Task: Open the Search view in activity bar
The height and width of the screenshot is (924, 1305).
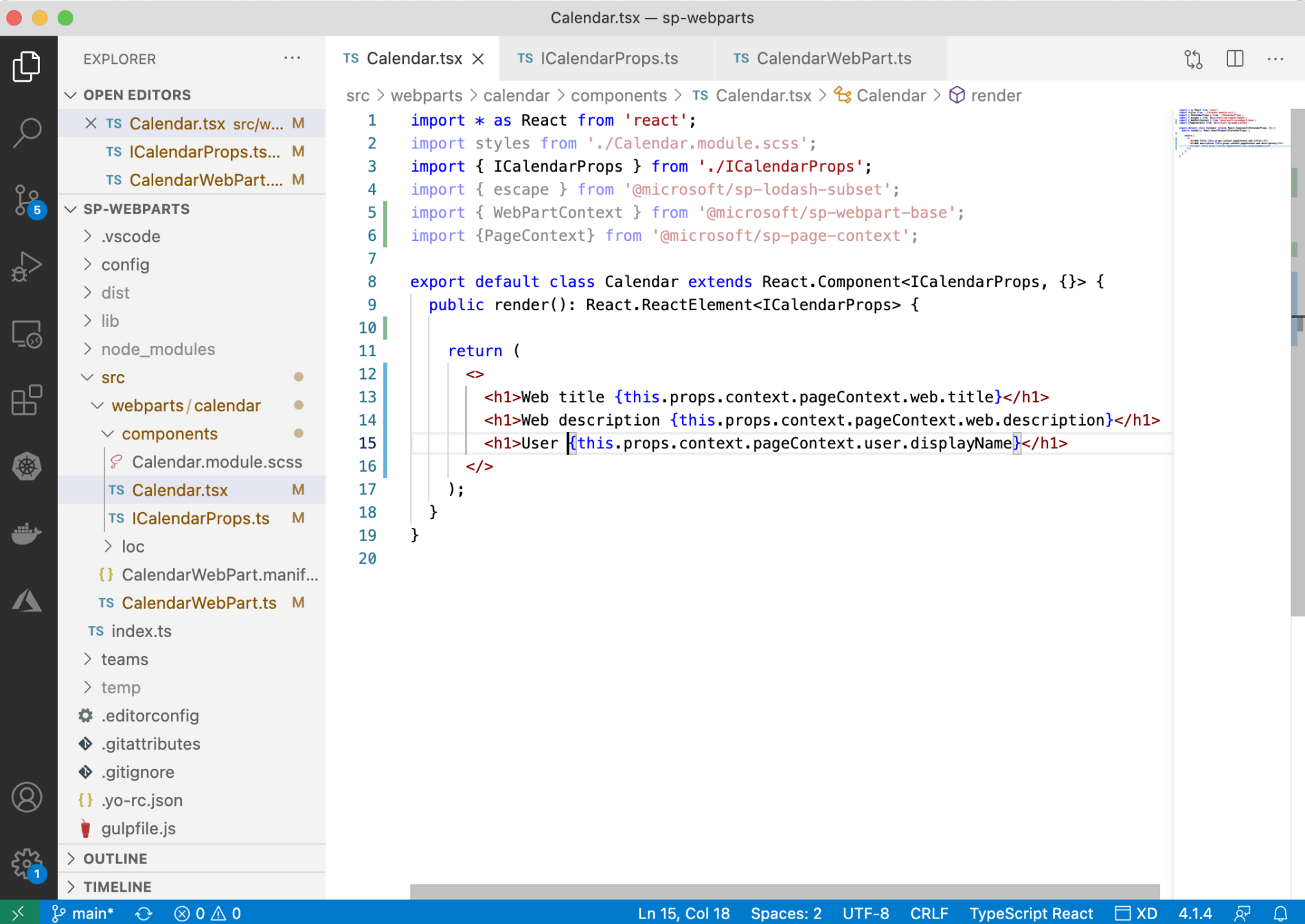Action: (27, 132)
